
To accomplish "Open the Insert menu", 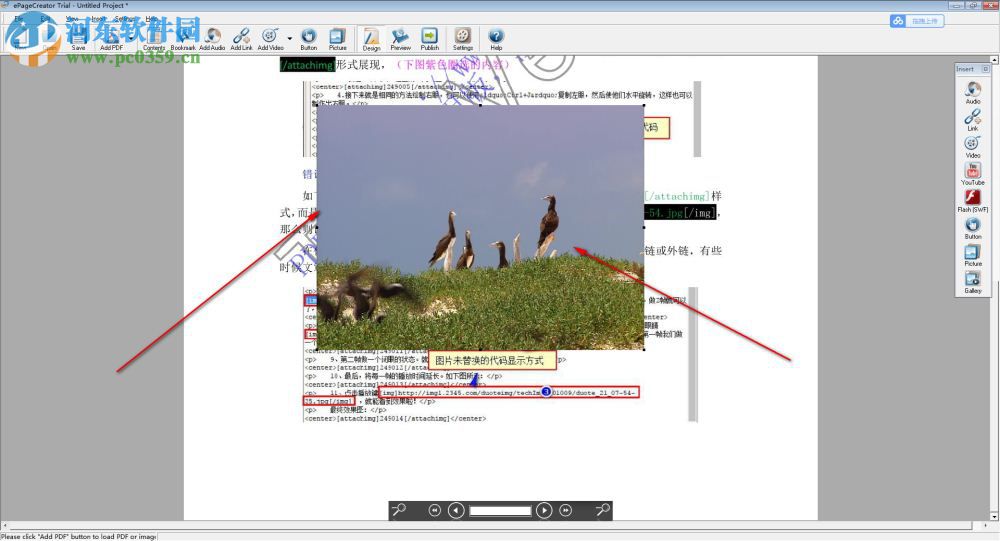I will (x=98, y=19).
